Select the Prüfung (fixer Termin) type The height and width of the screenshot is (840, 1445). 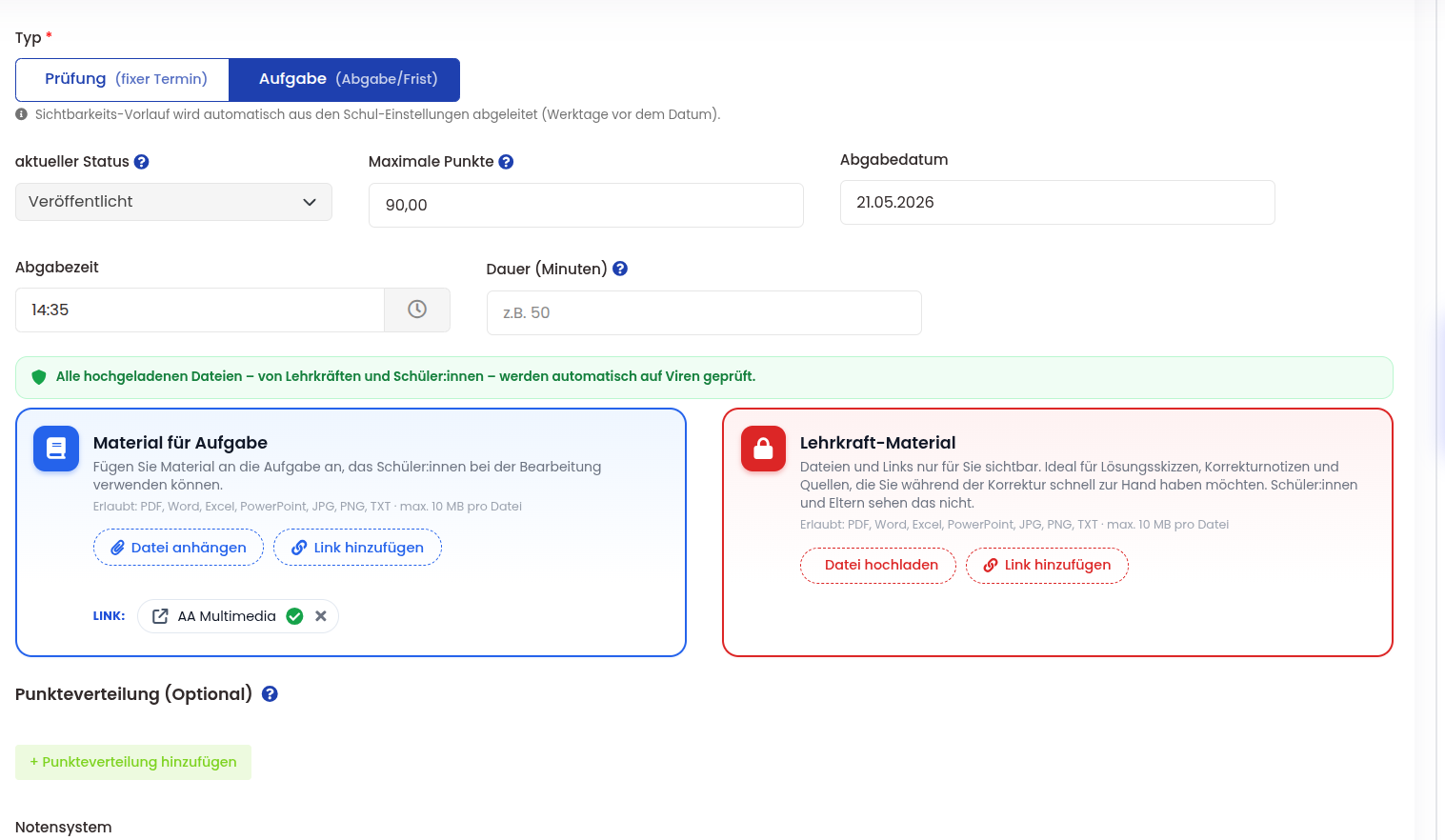point(123,79)
